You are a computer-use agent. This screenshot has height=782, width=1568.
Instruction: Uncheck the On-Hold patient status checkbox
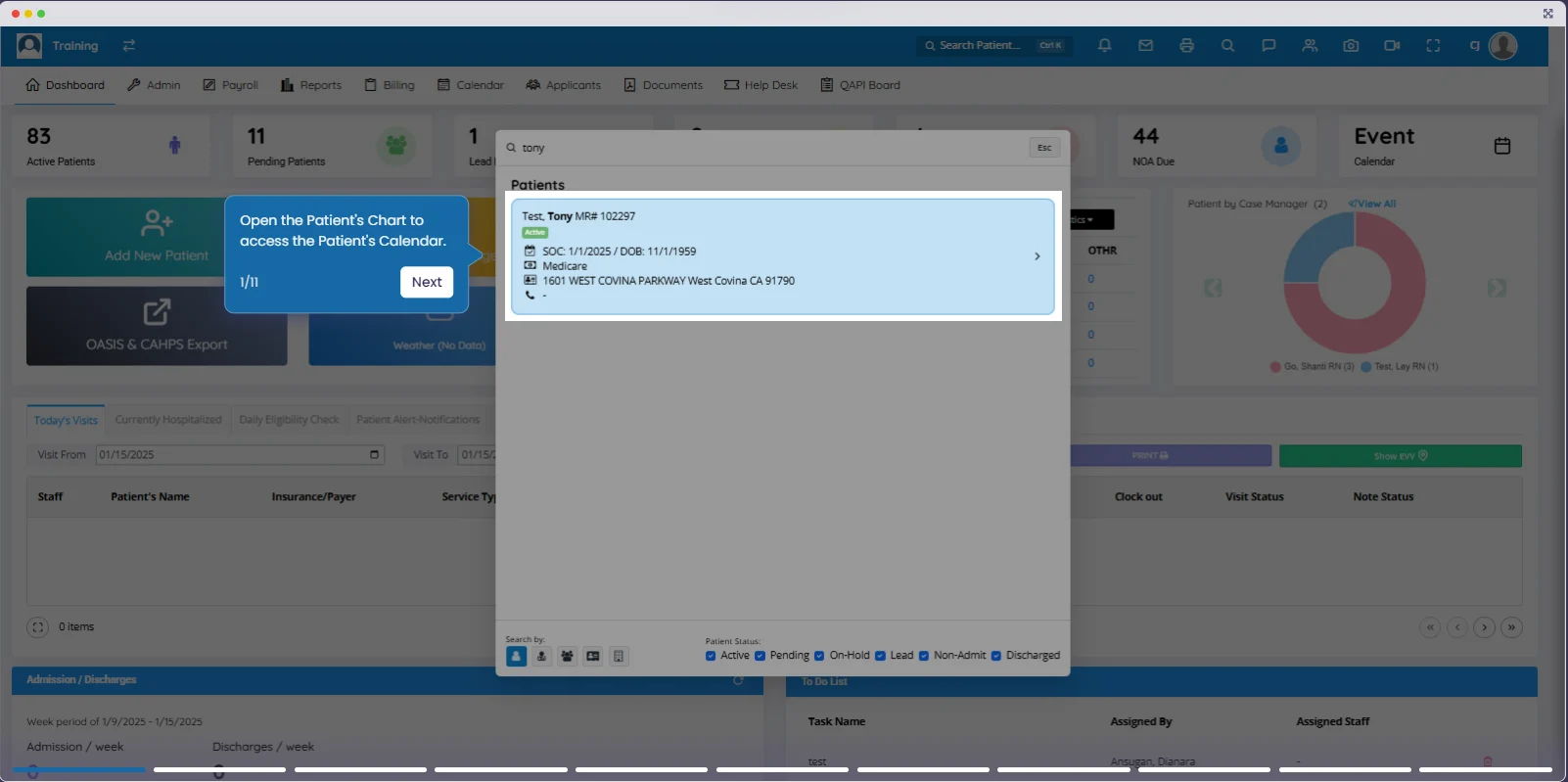pos(819,656)
